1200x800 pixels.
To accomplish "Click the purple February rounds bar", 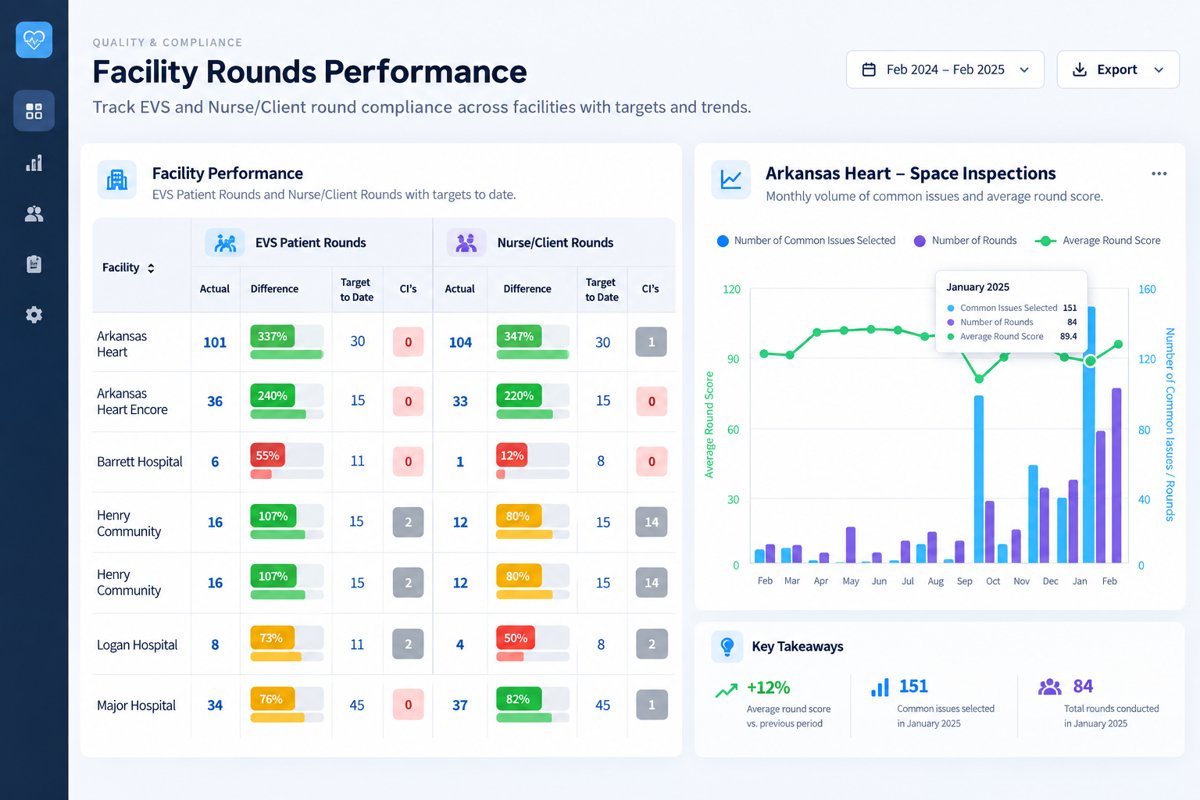I will coord(1117,474).
